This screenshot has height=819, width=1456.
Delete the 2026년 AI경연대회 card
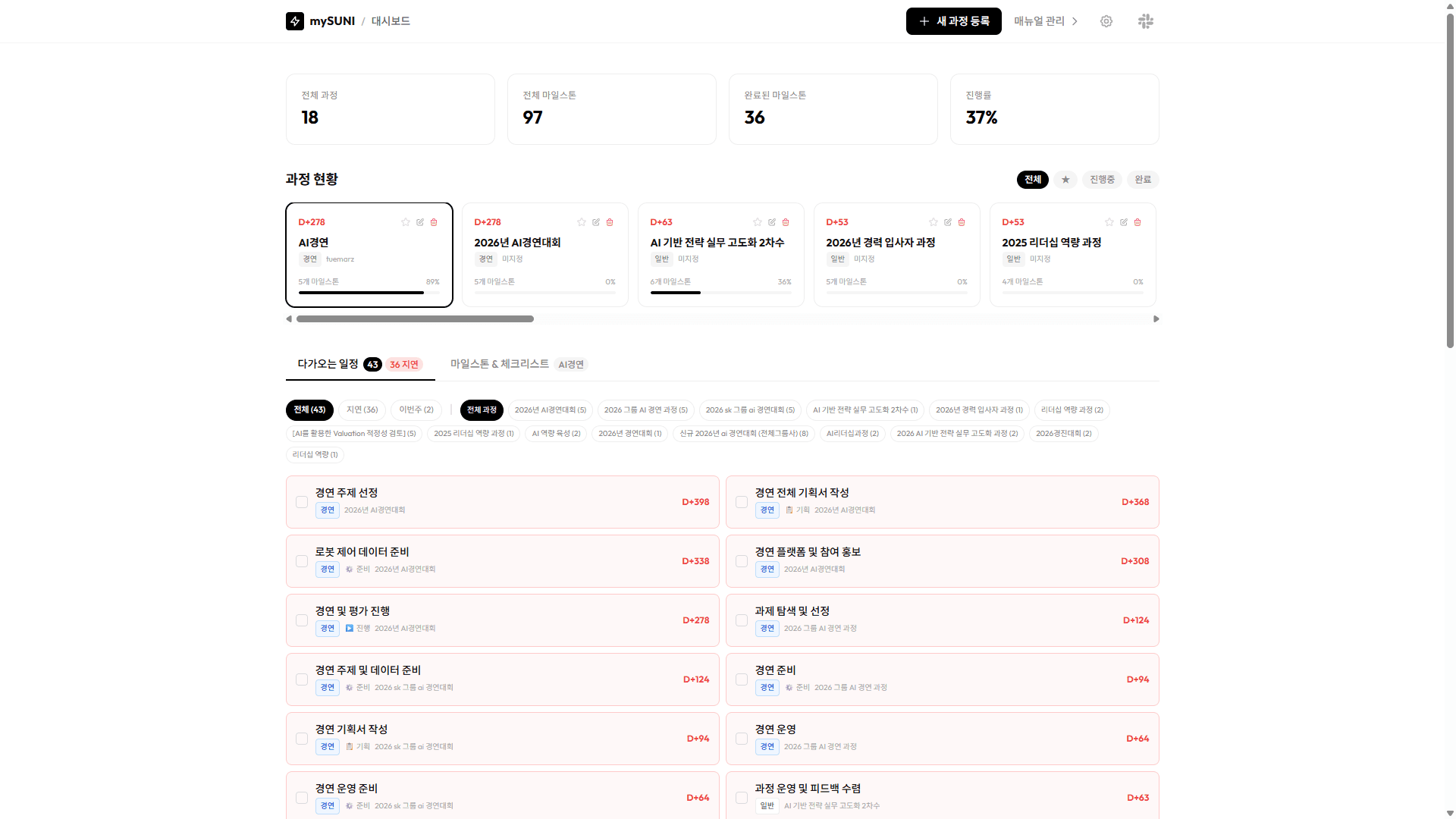pyautogui.click(x=610, y=222)
